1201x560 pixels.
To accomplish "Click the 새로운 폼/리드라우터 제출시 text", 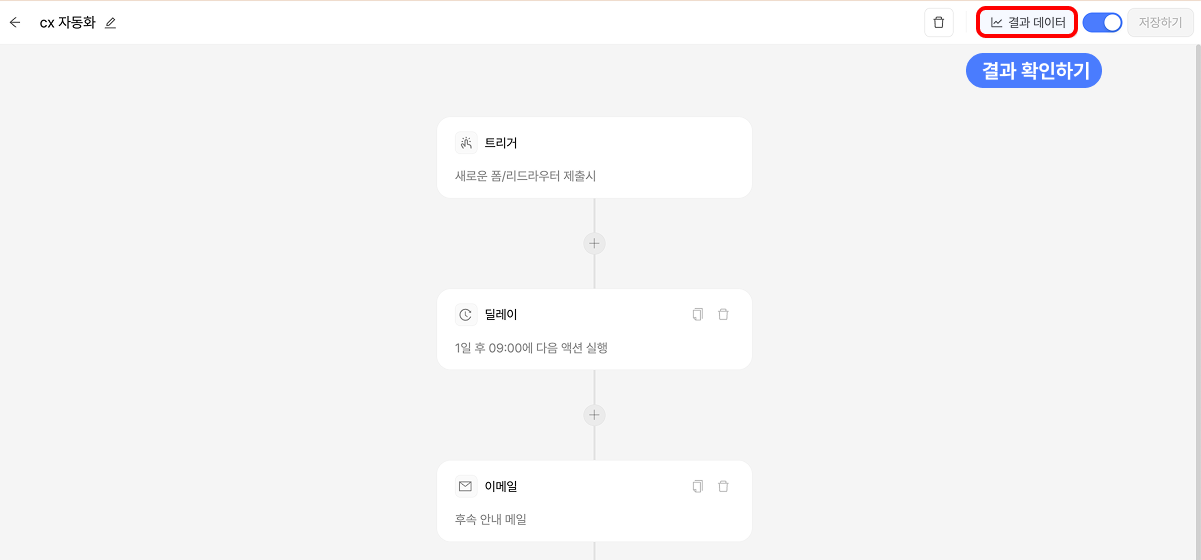I will click(525, 176).
